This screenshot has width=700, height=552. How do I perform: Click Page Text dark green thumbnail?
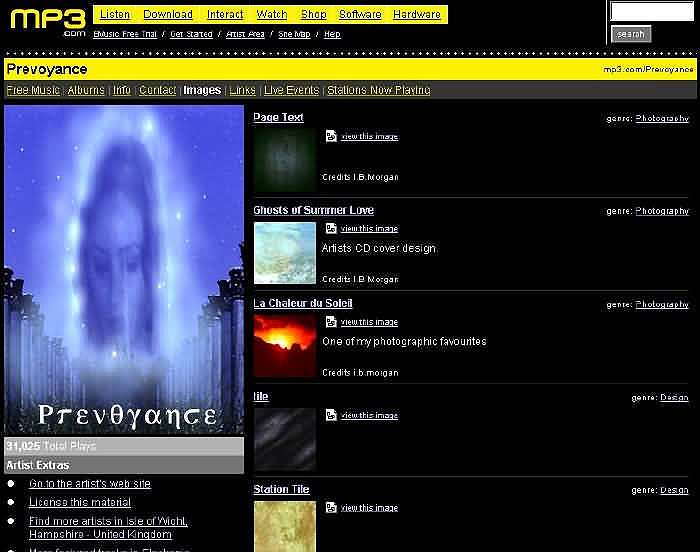point(285,160)
